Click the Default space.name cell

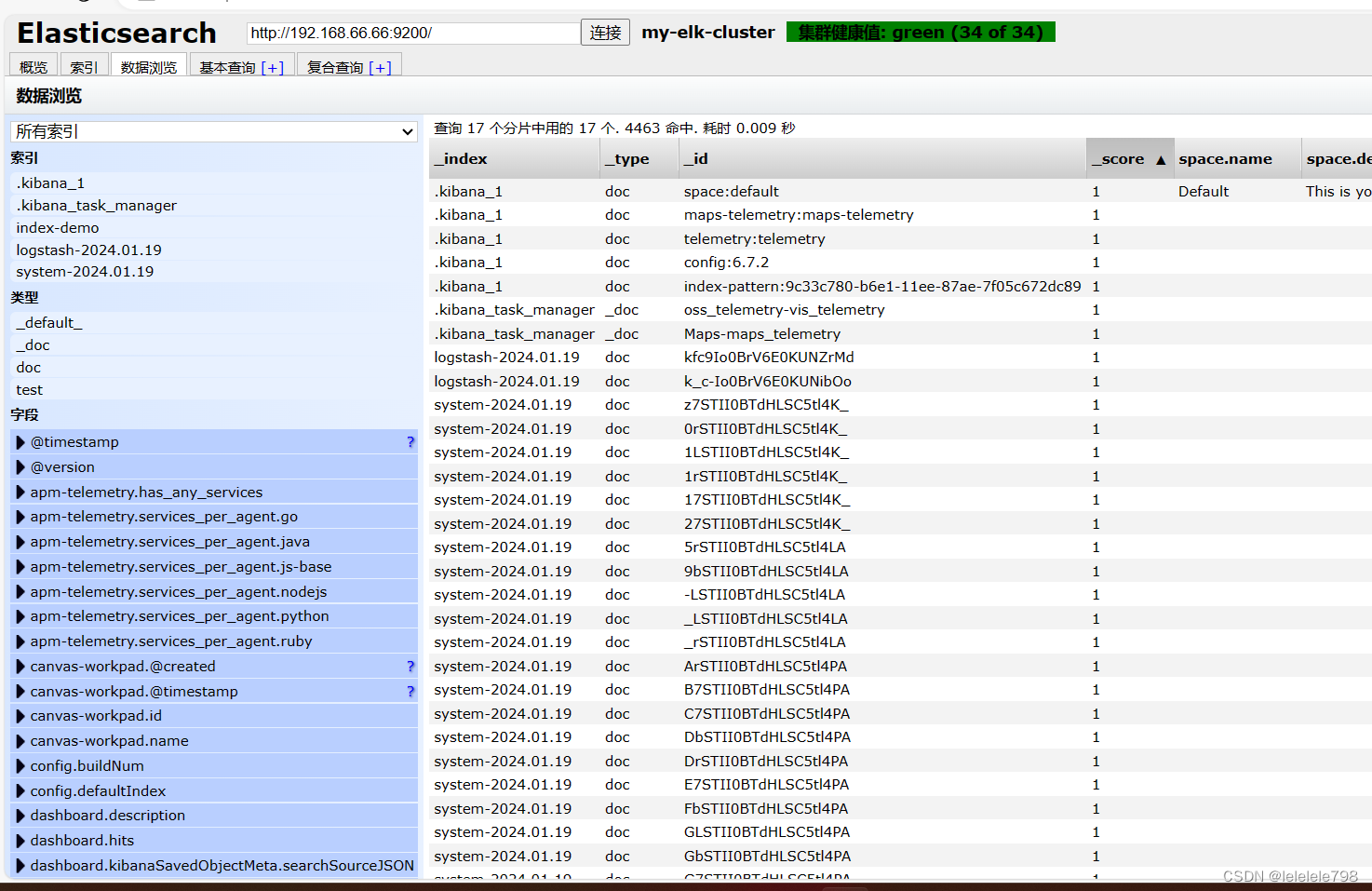tap(1204, 192)
